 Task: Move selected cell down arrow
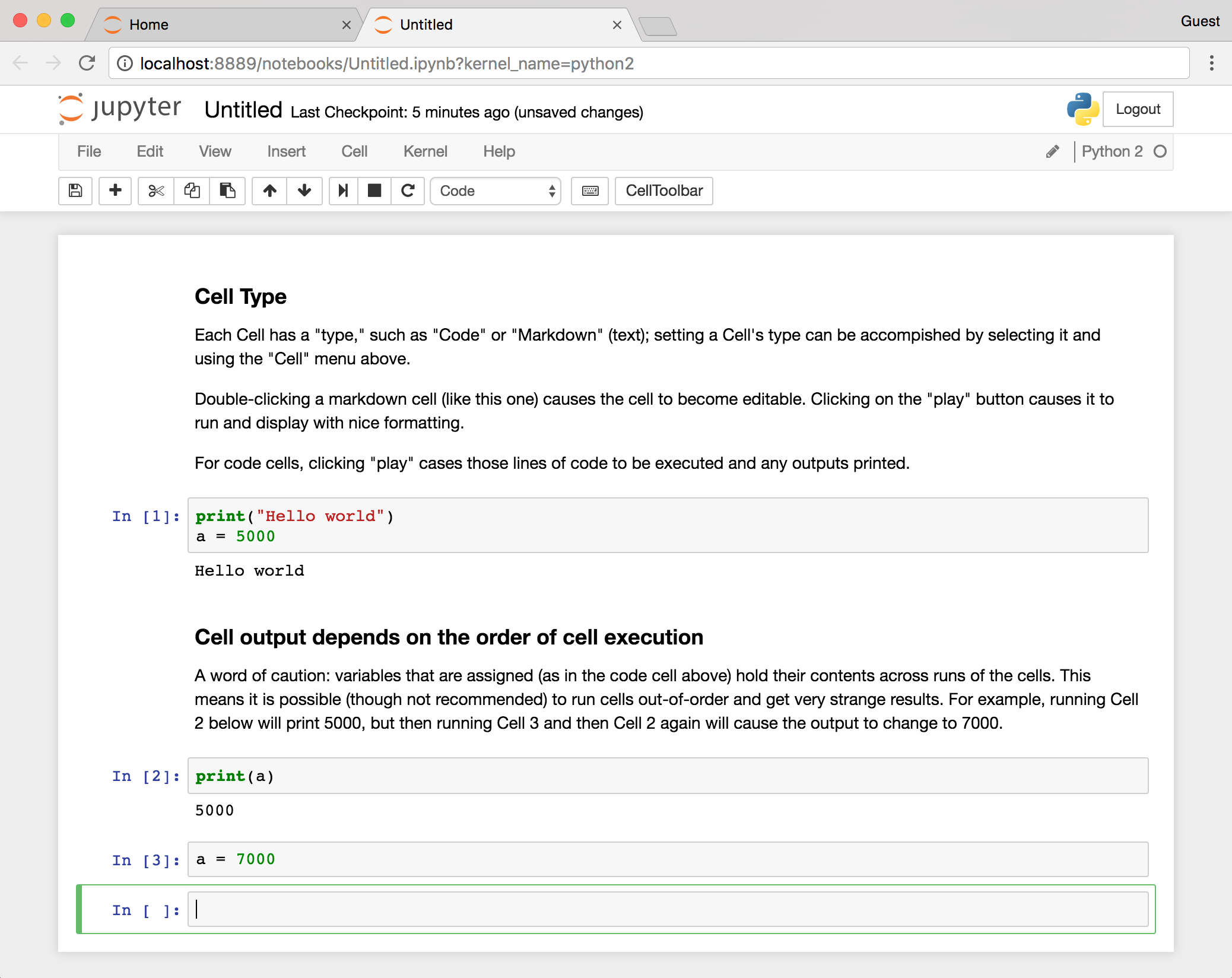[304, 190]
